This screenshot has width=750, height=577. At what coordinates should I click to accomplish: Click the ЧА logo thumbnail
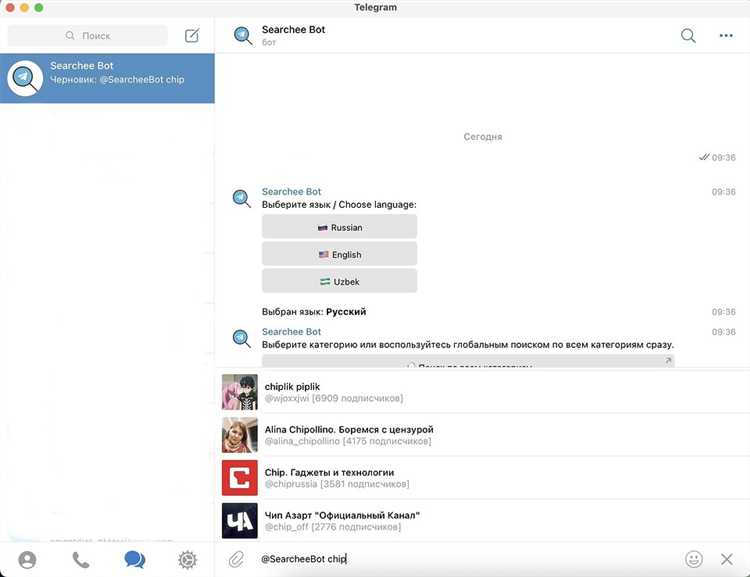(x=240, y=521)
